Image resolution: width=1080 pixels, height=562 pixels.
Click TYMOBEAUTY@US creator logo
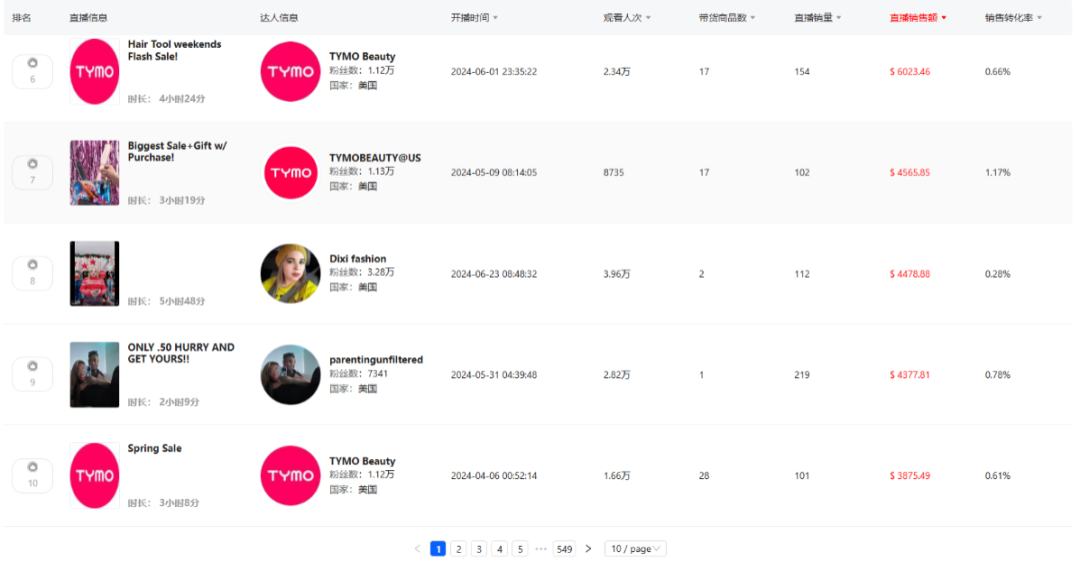pyautogui.click(x=290, y=173)
